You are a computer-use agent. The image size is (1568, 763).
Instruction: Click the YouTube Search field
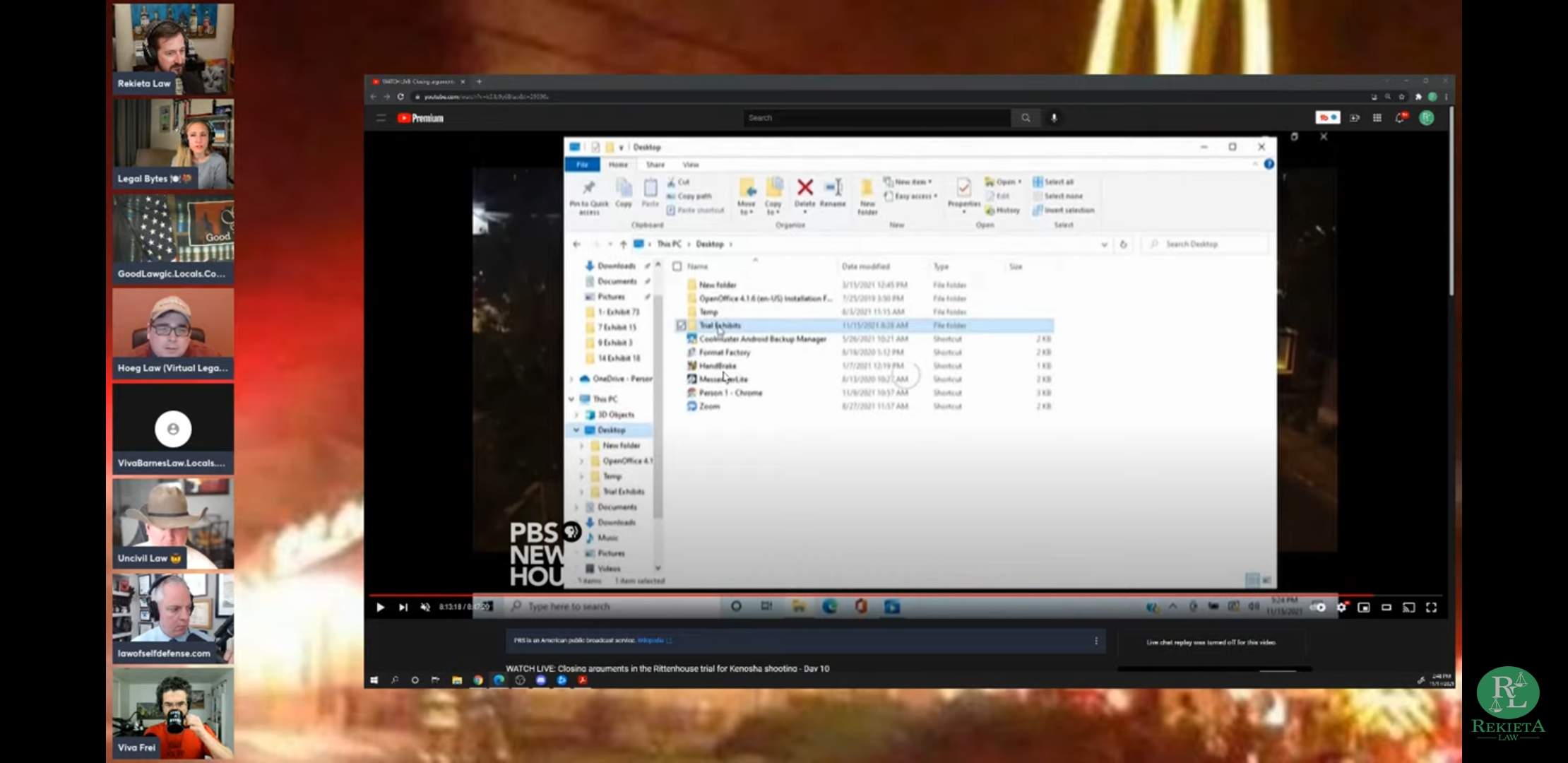pos(877,118)
